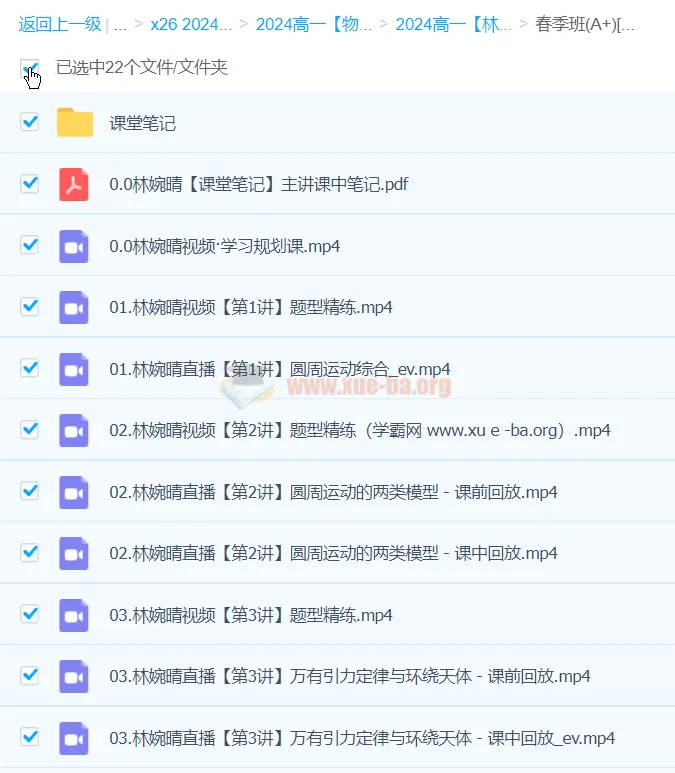The width and height of the screenshot is (675, 773).
Task: Click video icon of 01 圆周运动综合_ev.mp4
Action: [74, 369]
